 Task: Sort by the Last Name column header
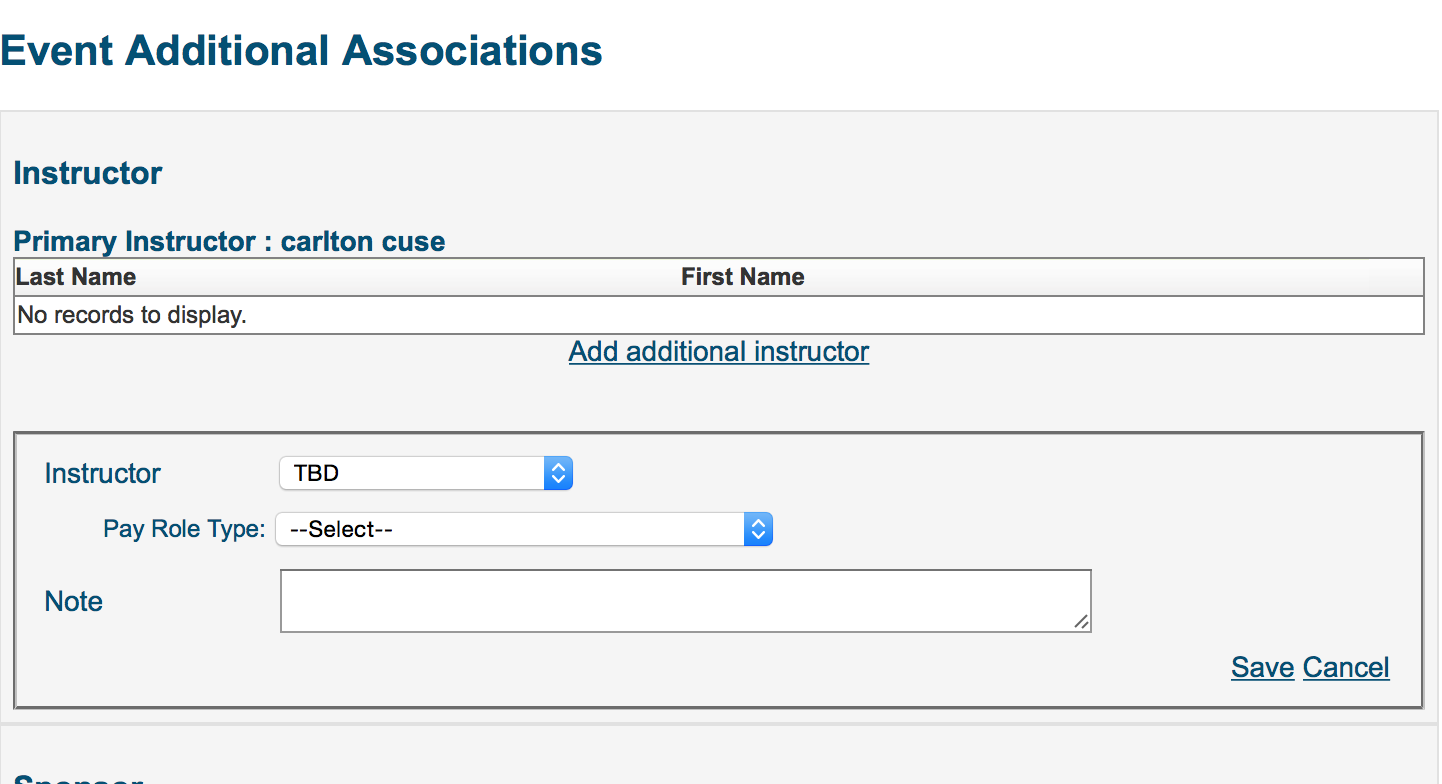tap(76, 277)
